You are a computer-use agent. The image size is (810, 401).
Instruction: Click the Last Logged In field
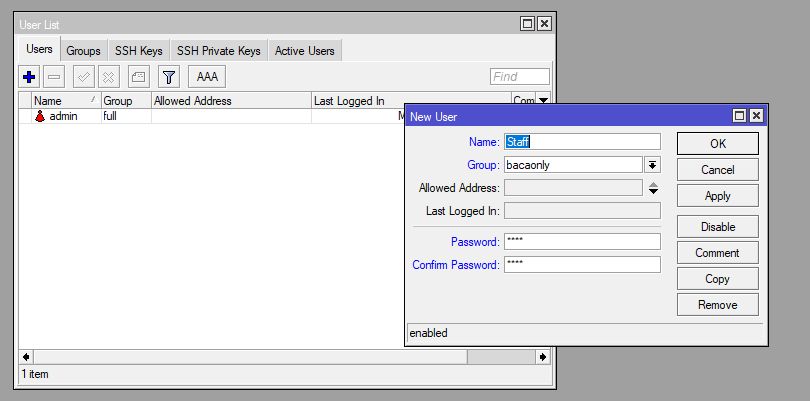582,211
